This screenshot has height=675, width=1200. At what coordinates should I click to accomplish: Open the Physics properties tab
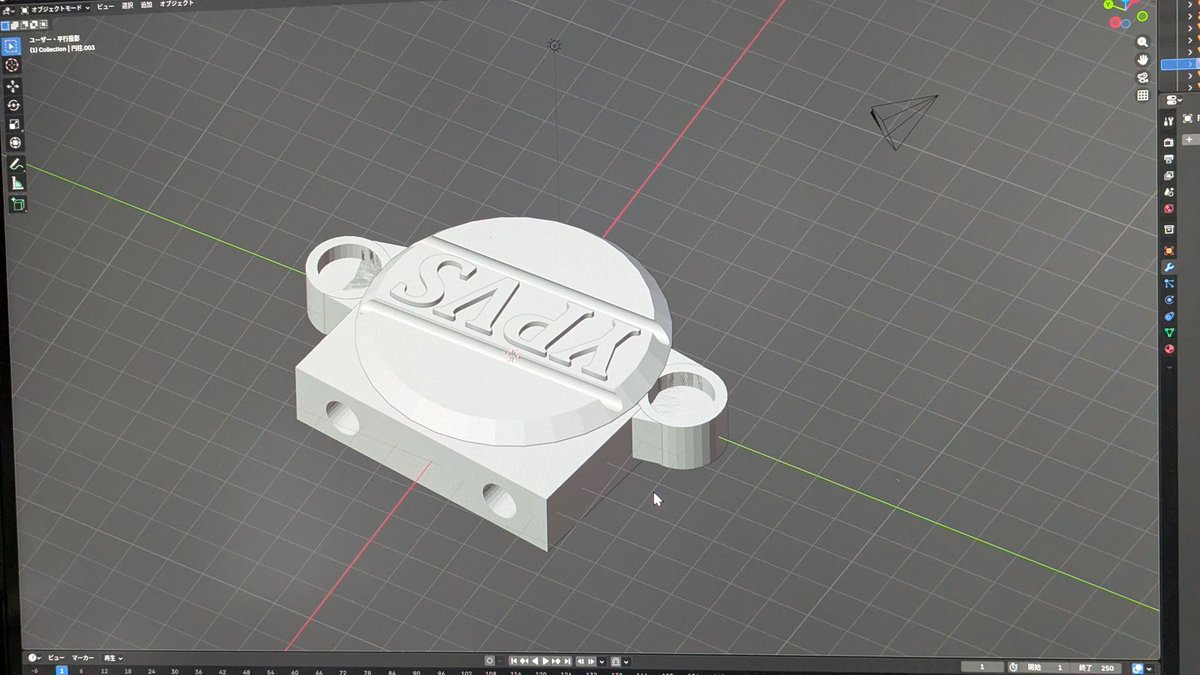[x=1168, y=300]
